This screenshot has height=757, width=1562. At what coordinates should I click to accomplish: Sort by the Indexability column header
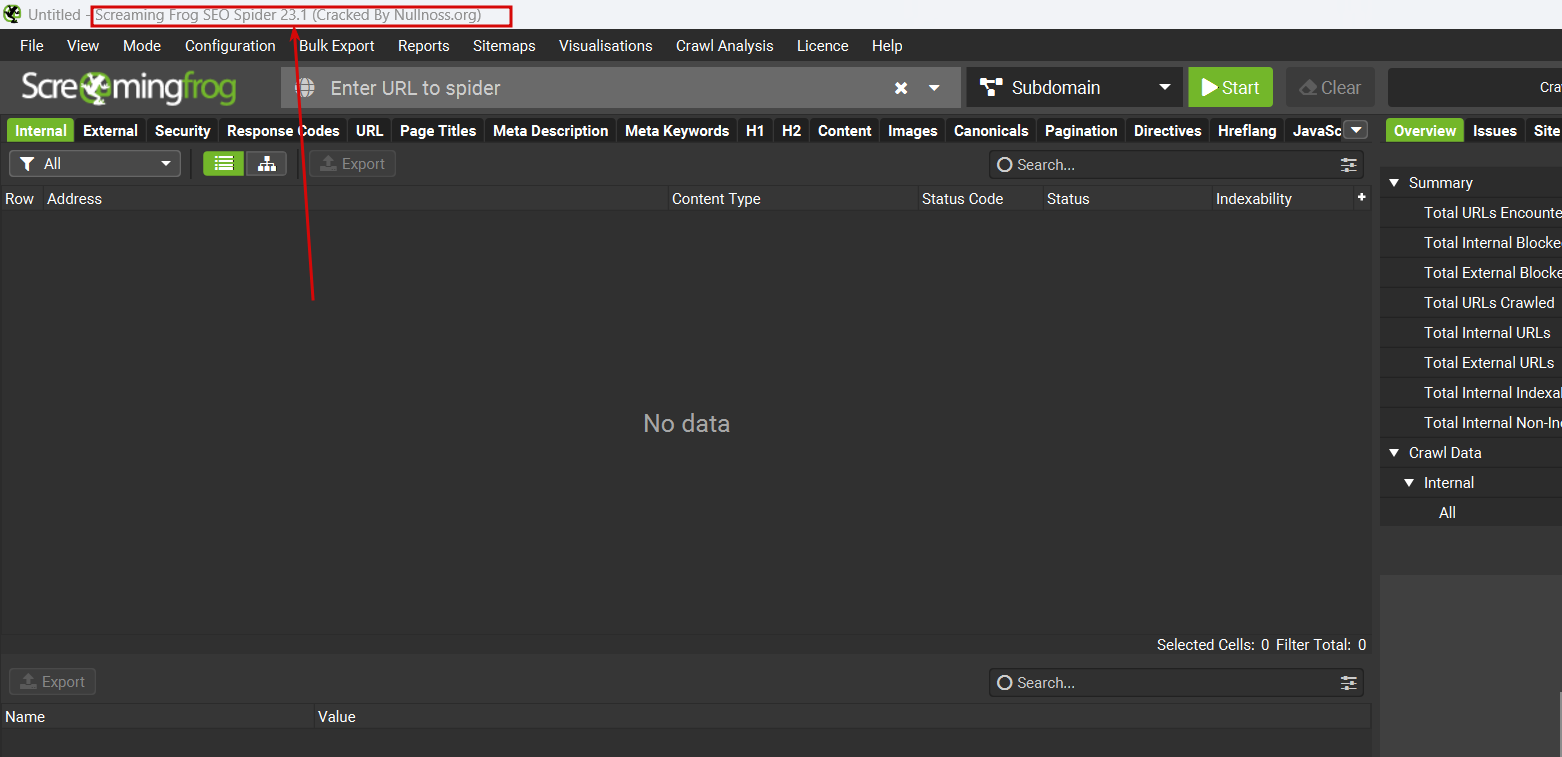(1282, 199)
